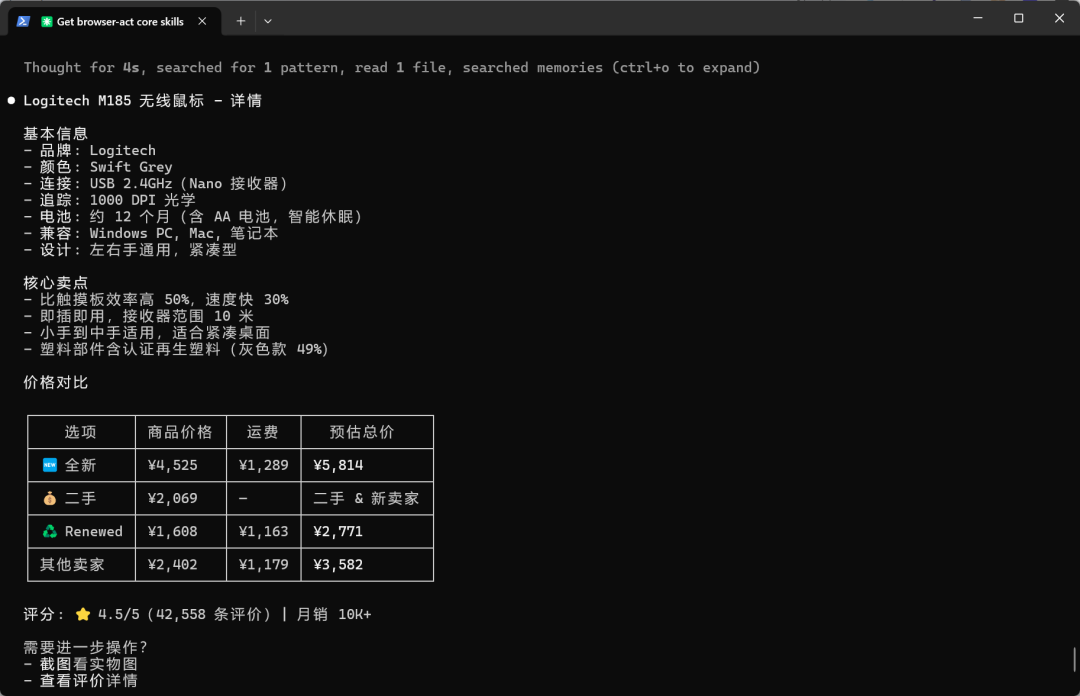This screenshot has width=1080, height=696.
Task: Click the blue NEW icon beside 全新
Action: click(x=50, y=465)
